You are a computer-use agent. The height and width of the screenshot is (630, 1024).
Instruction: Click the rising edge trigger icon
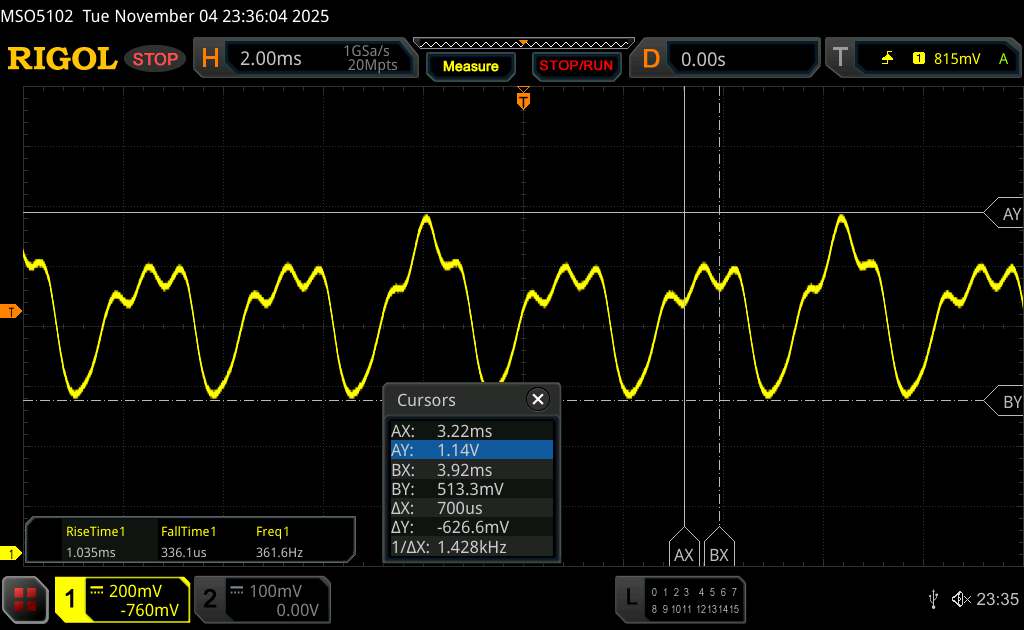[x=887, y=59]
